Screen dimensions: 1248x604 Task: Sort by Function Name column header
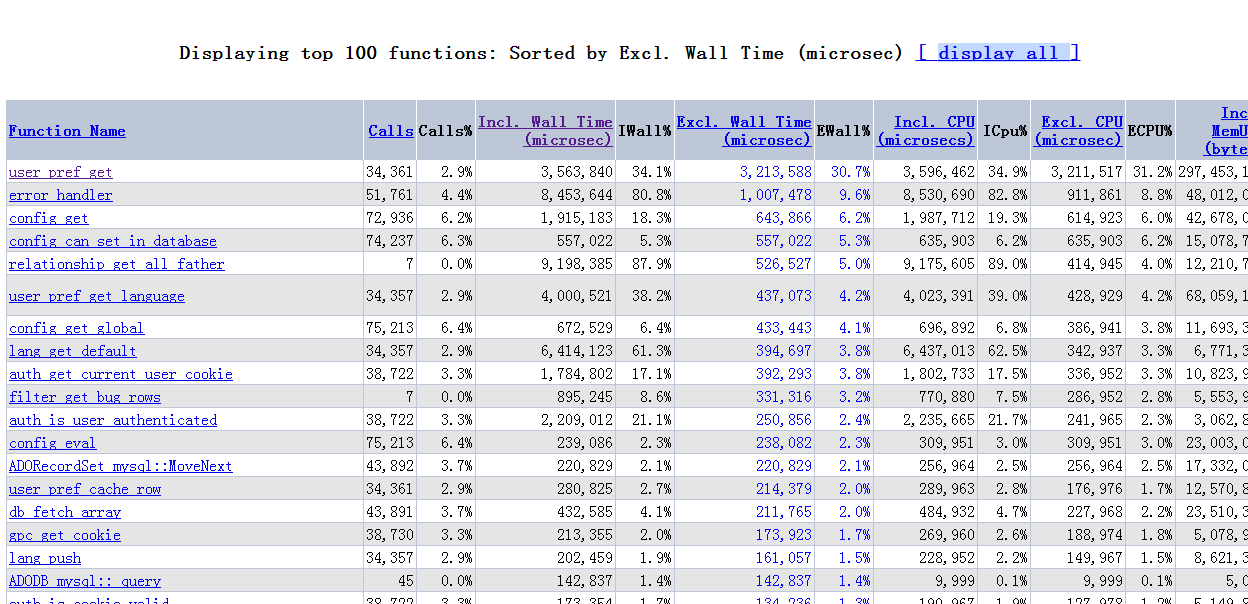point(67,131)
